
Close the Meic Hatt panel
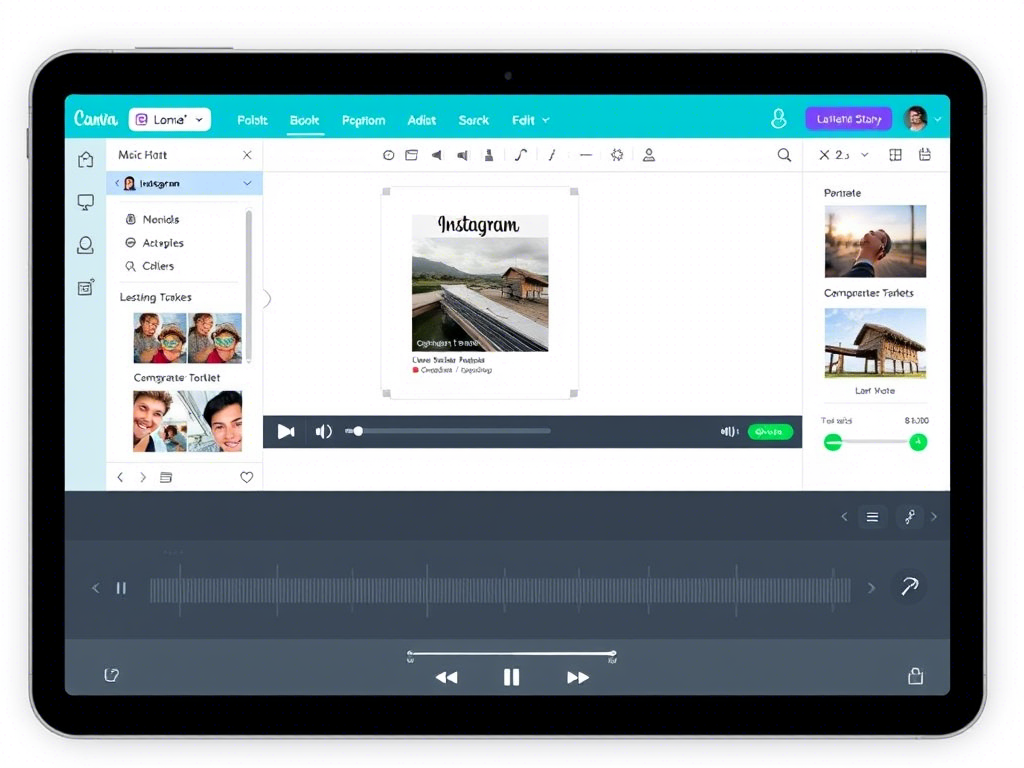coord(247,155)
